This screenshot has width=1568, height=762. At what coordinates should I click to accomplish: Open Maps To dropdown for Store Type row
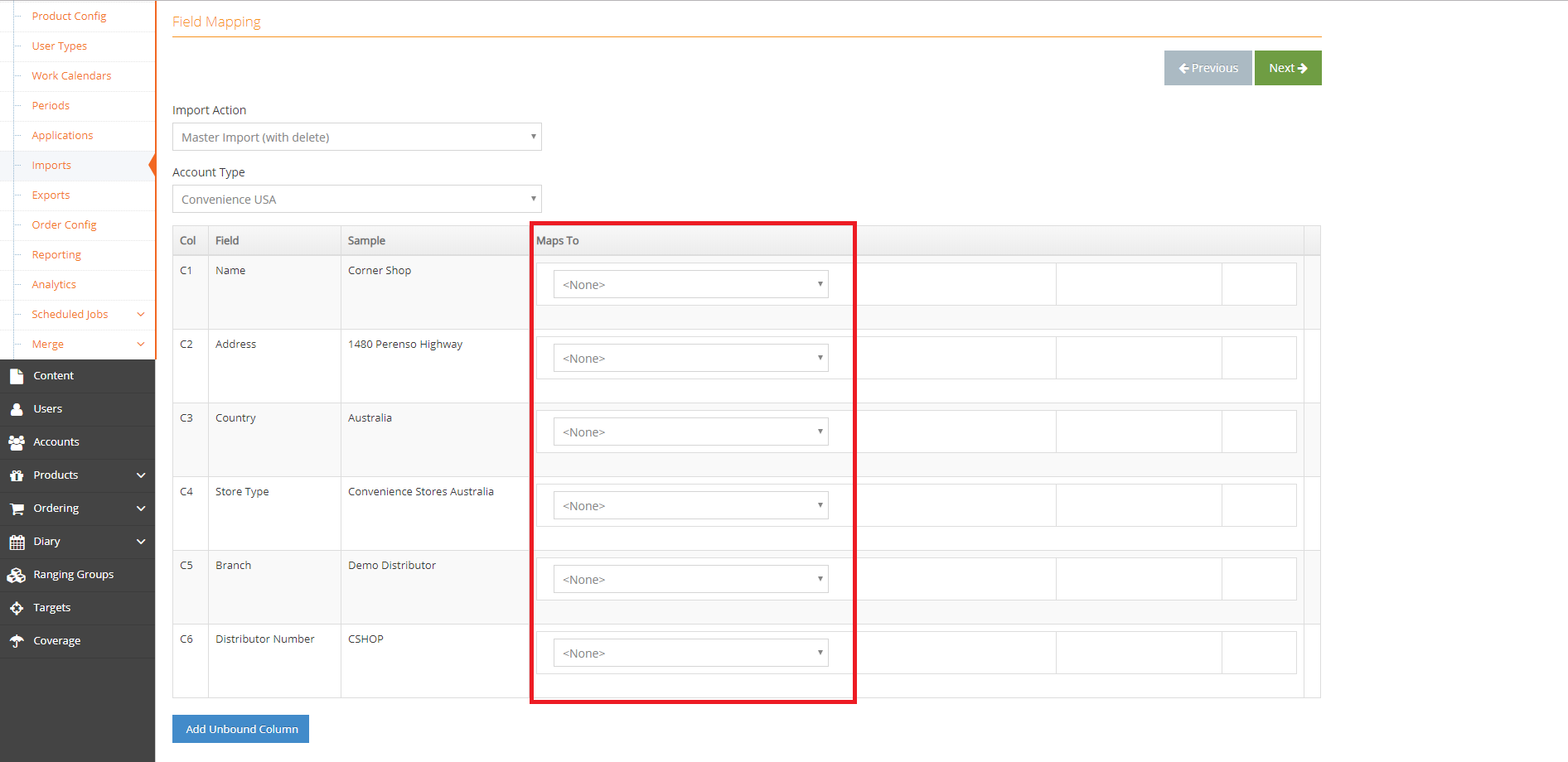coord(691,505)
